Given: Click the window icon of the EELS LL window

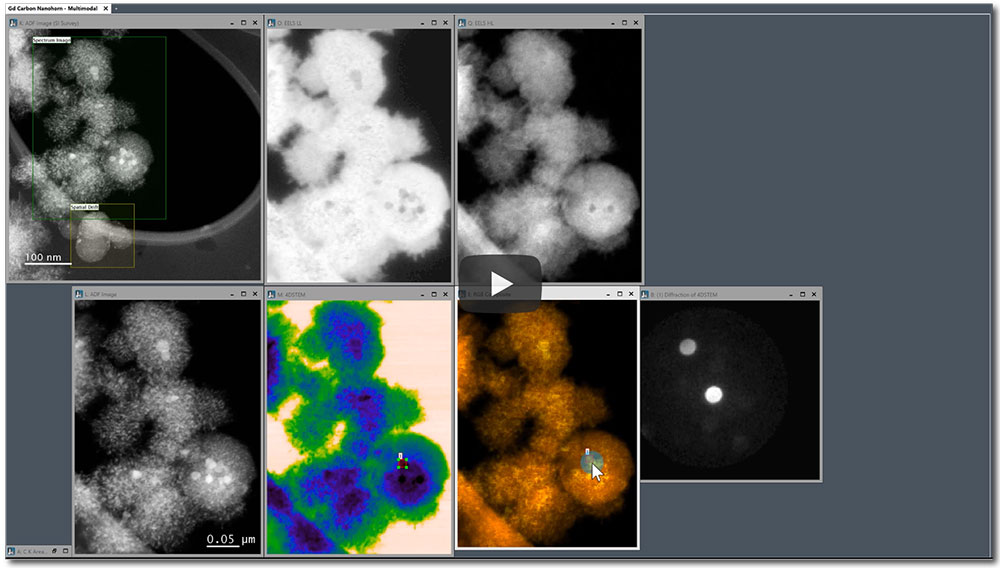Looking at the screenshot, I should 271,23.
